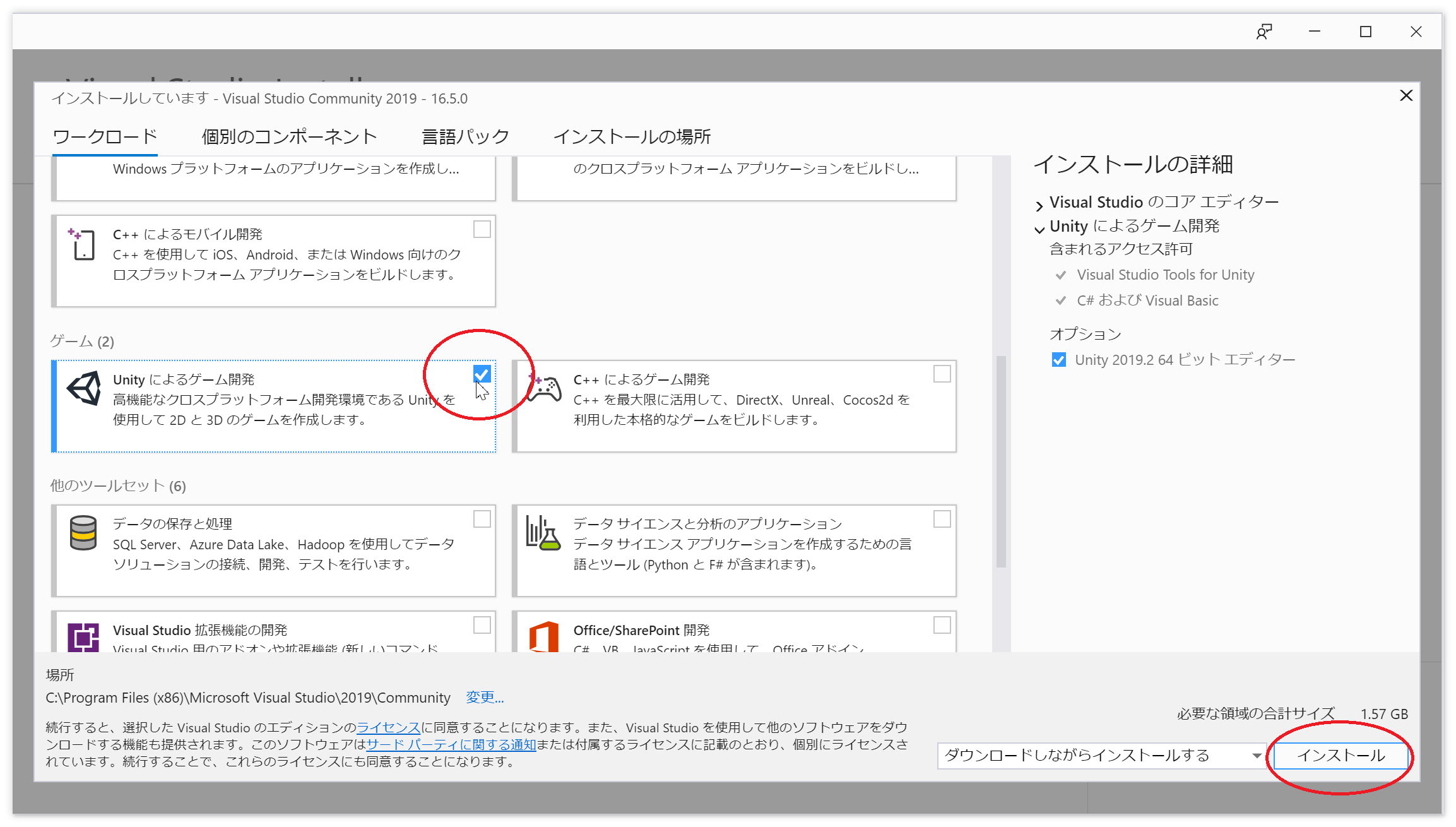
Task: Select the Unity によるゲーム開発 workload card title
Action: (184, 379)
